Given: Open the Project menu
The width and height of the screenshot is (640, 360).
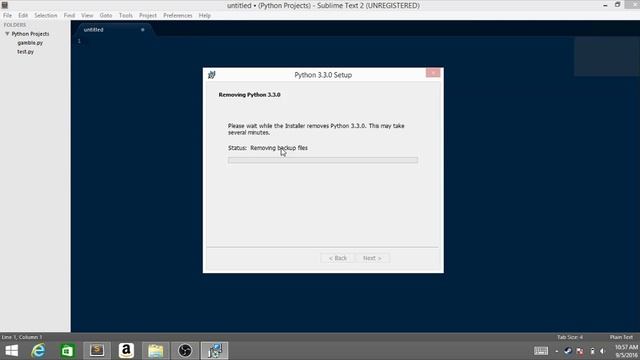Looking at the screenshot, I should [148, 16].
